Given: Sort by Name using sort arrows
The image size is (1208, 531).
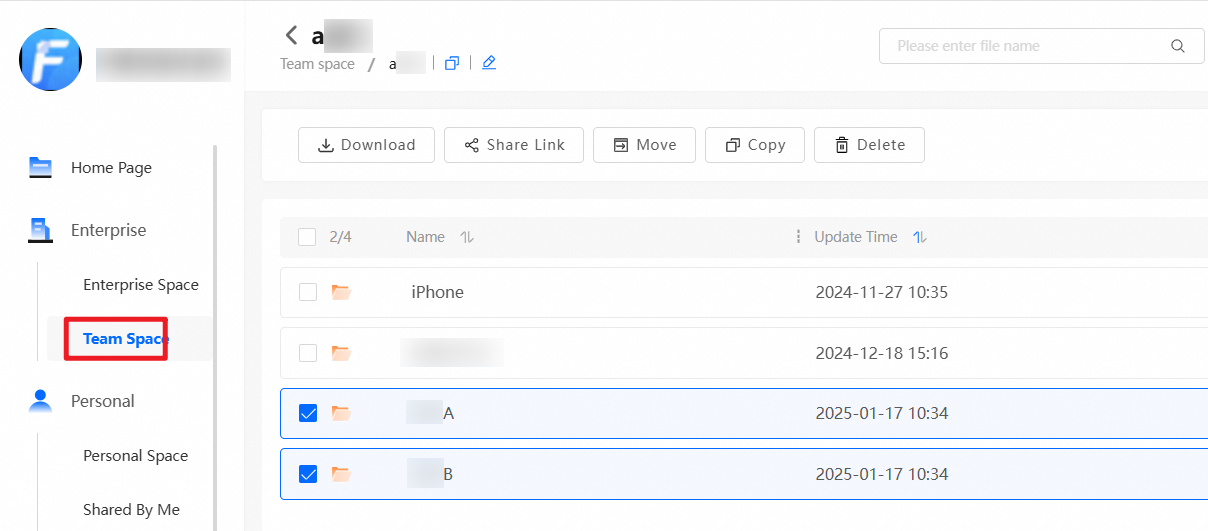Looking at the screenshot, I should pyautogui.click(x=466, y=237).
